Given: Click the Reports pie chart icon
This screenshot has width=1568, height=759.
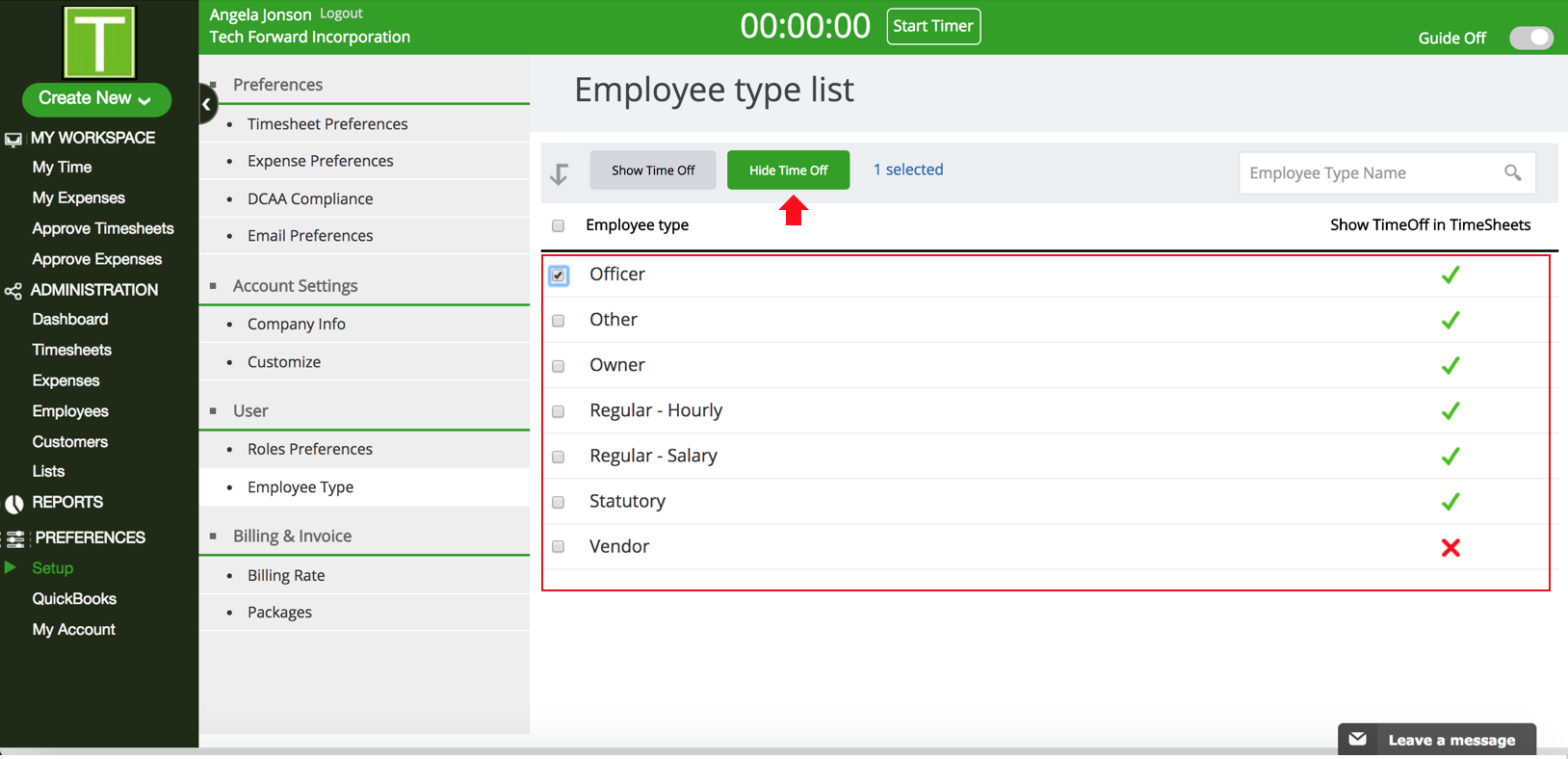Looking at the screenshot, I should (14, 504).
